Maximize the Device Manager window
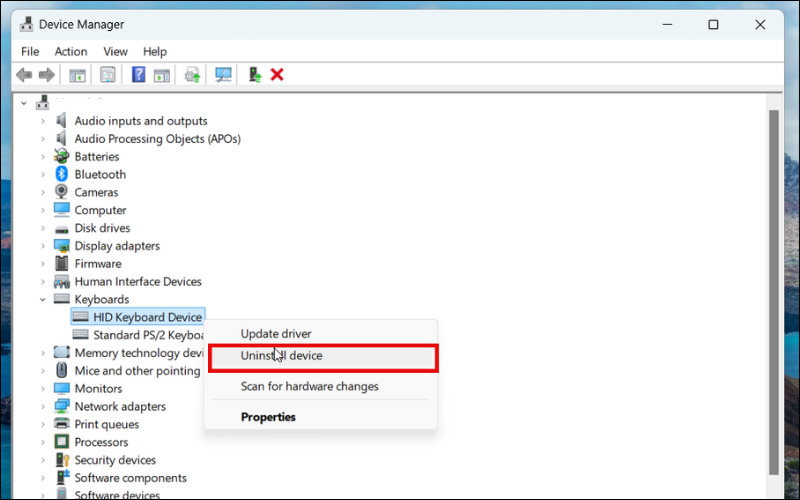800x500 pixels. pyautogui.click(x=713, y=24)
